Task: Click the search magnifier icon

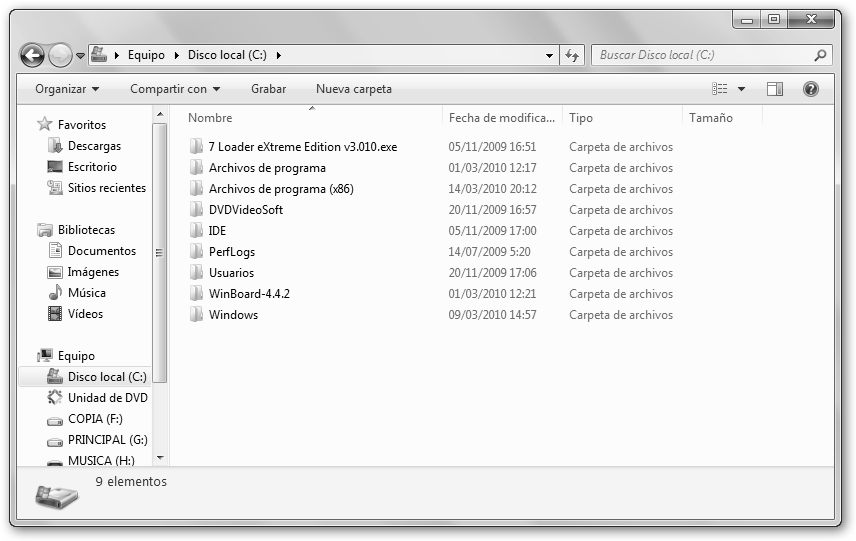Action: pyautogui.click(x=820, y=56)
